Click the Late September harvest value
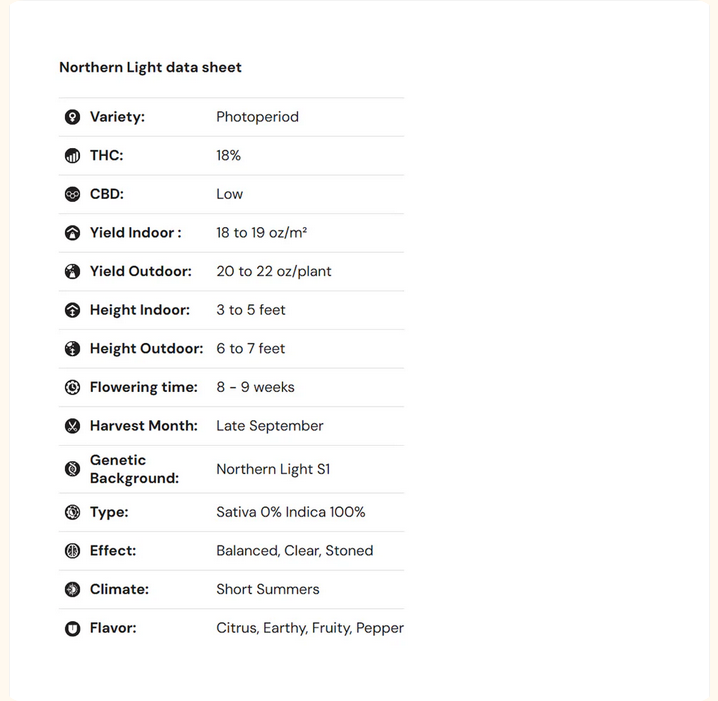Screen dimensions: 718x701 [269, 426]
